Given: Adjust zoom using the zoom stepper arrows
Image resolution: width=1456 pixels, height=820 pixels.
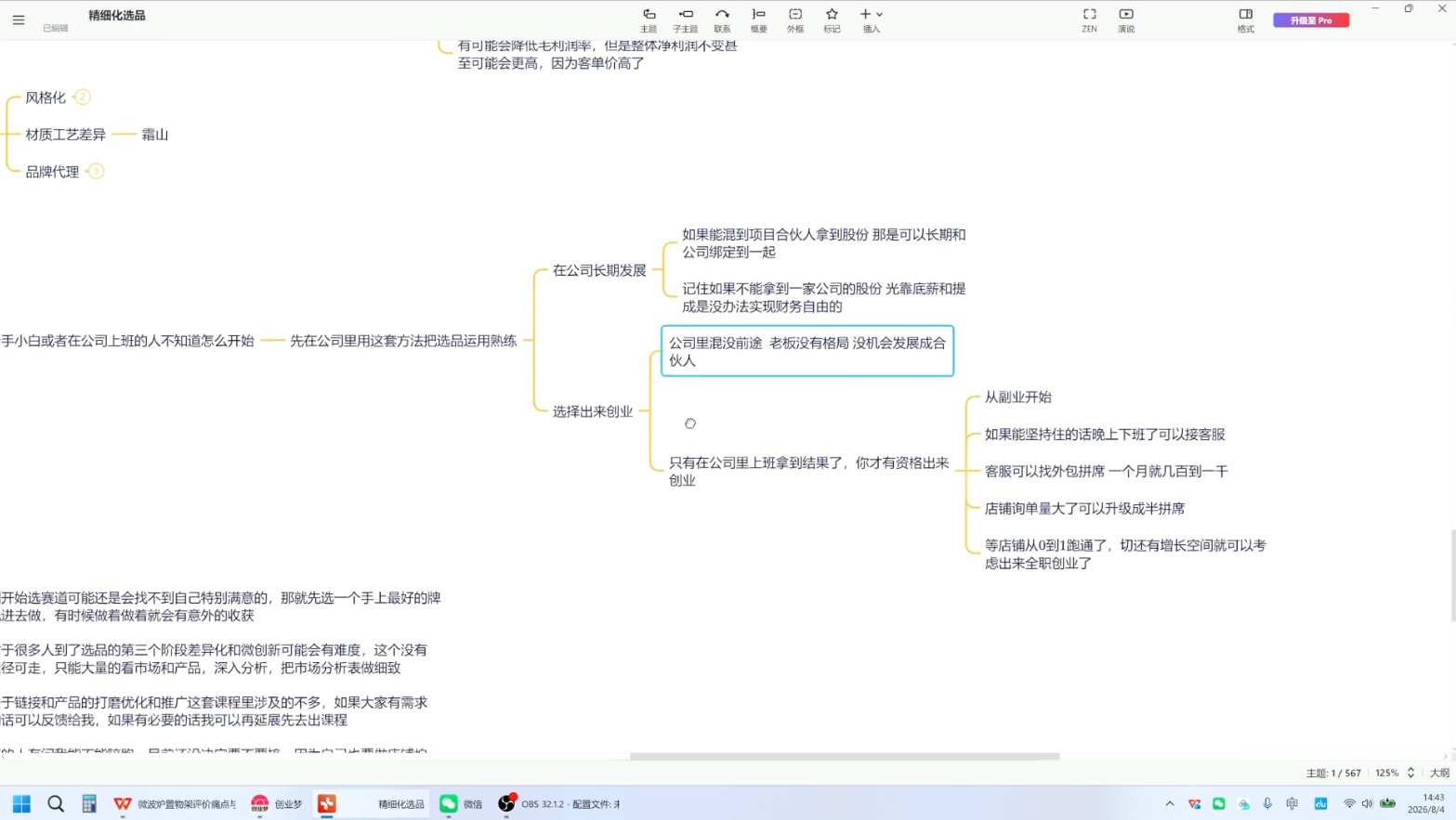Looking at the screenshot, I should [1410, 773].
